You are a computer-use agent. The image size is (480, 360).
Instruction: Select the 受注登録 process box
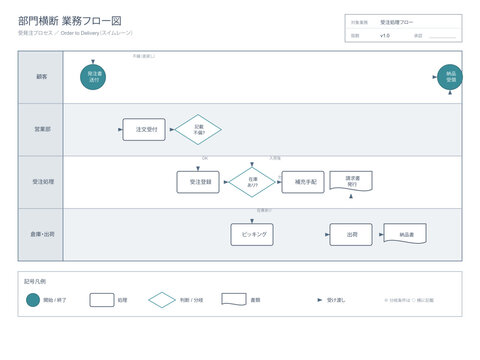198,182
